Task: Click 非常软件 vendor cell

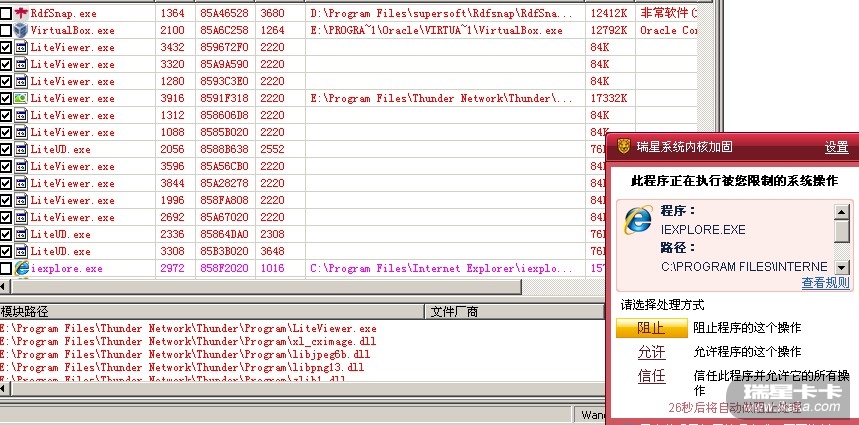Action: pos(668,13)
